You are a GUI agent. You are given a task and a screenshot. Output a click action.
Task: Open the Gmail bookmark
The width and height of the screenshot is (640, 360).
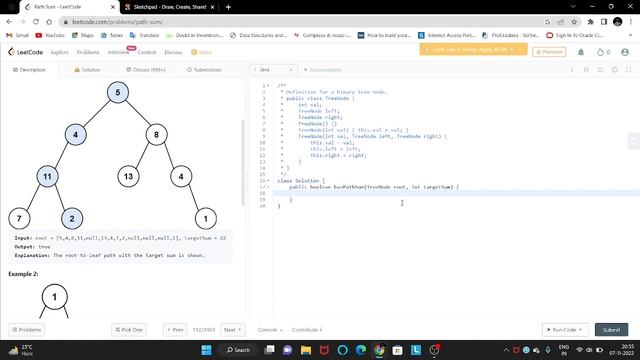18,36
